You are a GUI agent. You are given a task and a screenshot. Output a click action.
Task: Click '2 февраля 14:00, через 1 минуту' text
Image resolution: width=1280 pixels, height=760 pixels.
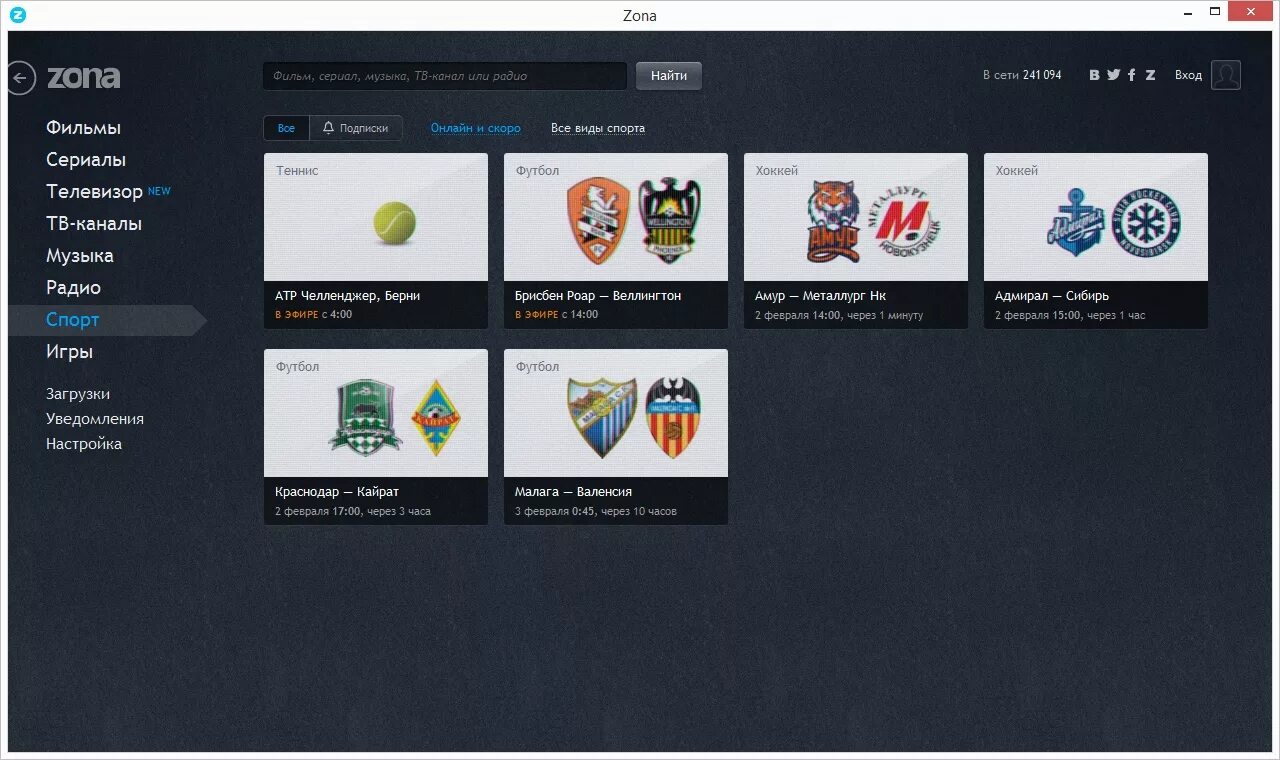click(x=839, y=315)
